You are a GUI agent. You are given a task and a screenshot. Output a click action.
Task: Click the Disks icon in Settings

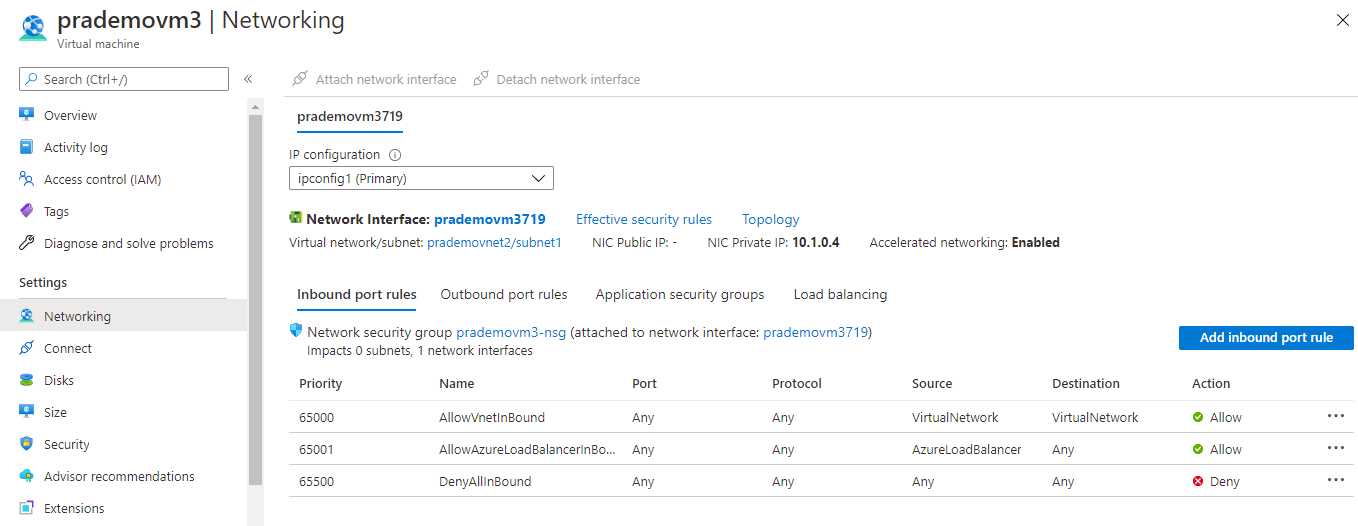pos(27,380)
